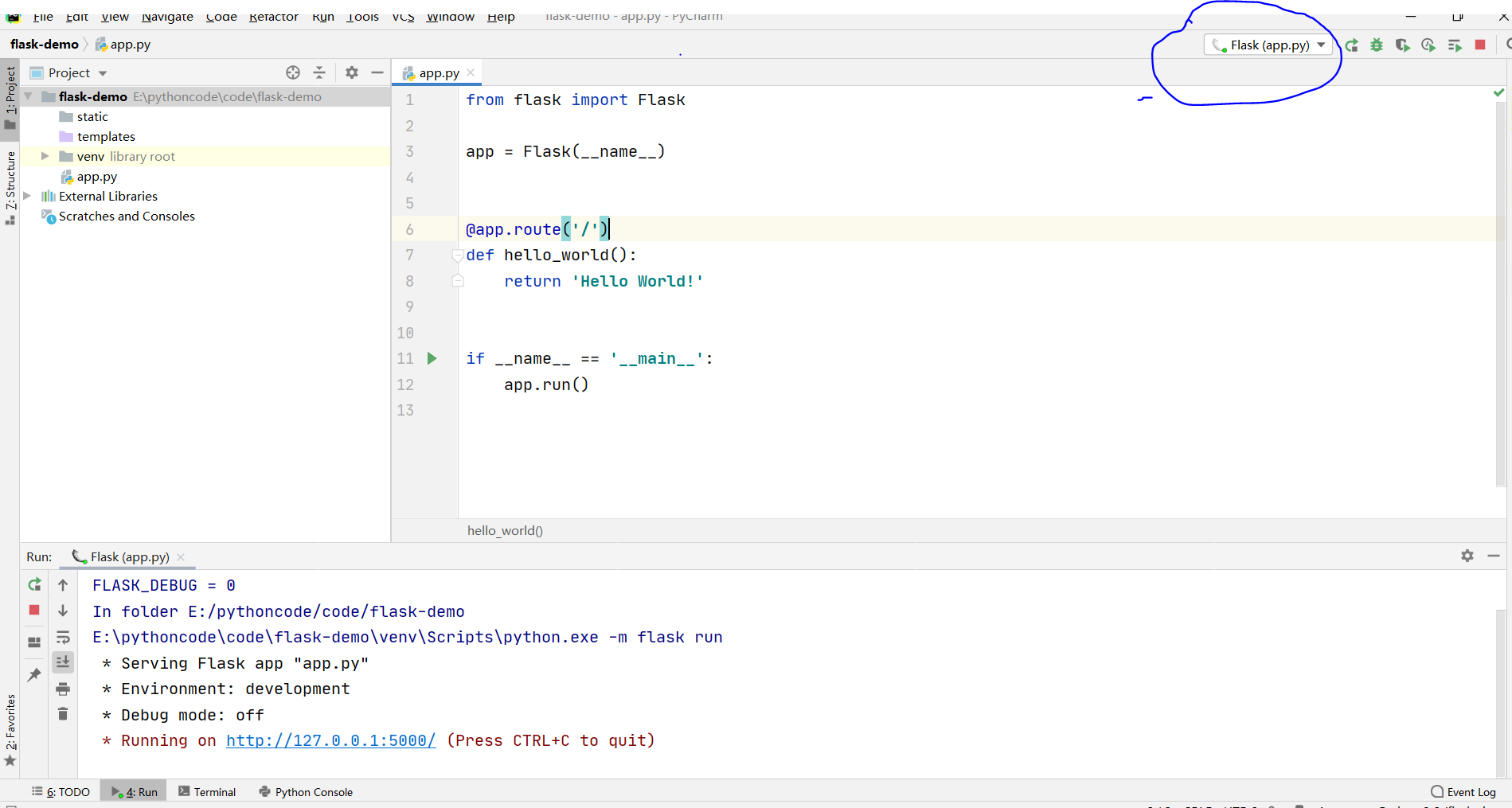The image size is (1512, 808).
Task: Rerun Flask app from top toolbar
Action: [x=1351, y=45]
